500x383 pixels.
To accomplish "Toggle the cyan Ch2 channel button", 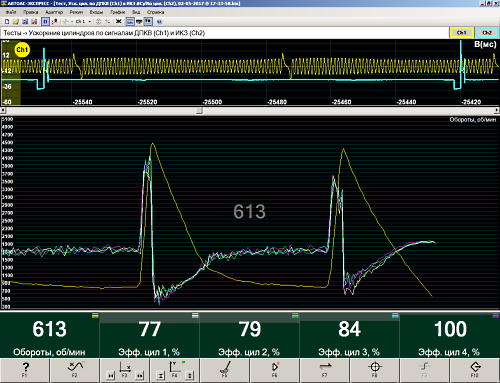I will tap(487, 33).
